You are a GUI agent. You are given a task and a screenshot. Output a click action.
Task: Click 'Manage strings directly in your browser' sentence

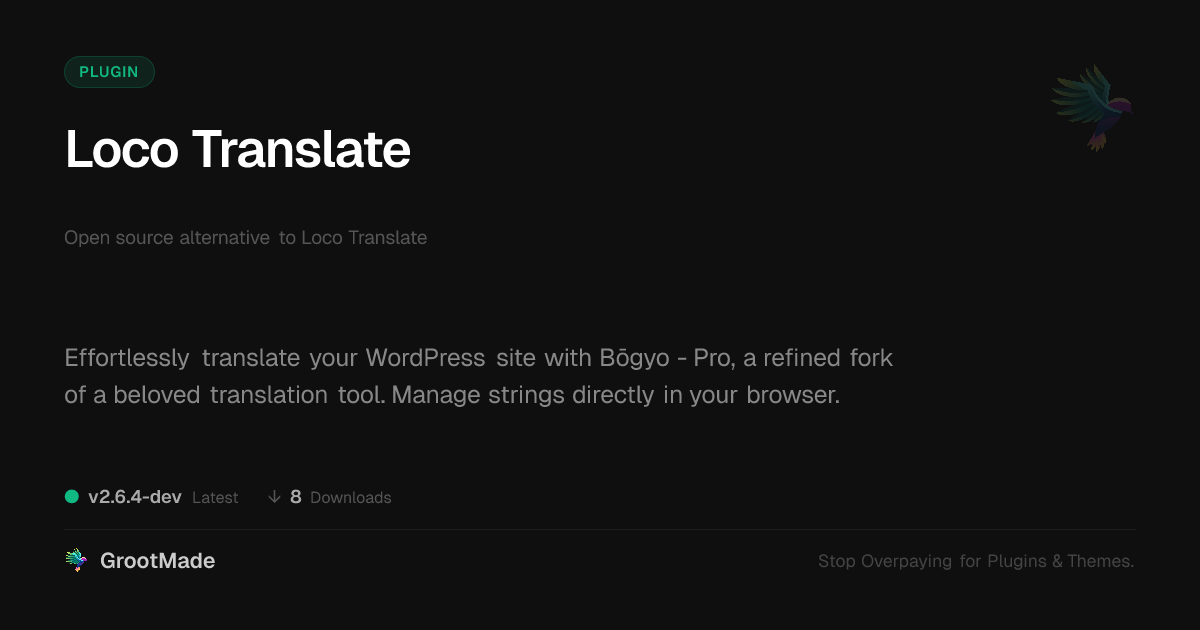[x=615, y=395]
